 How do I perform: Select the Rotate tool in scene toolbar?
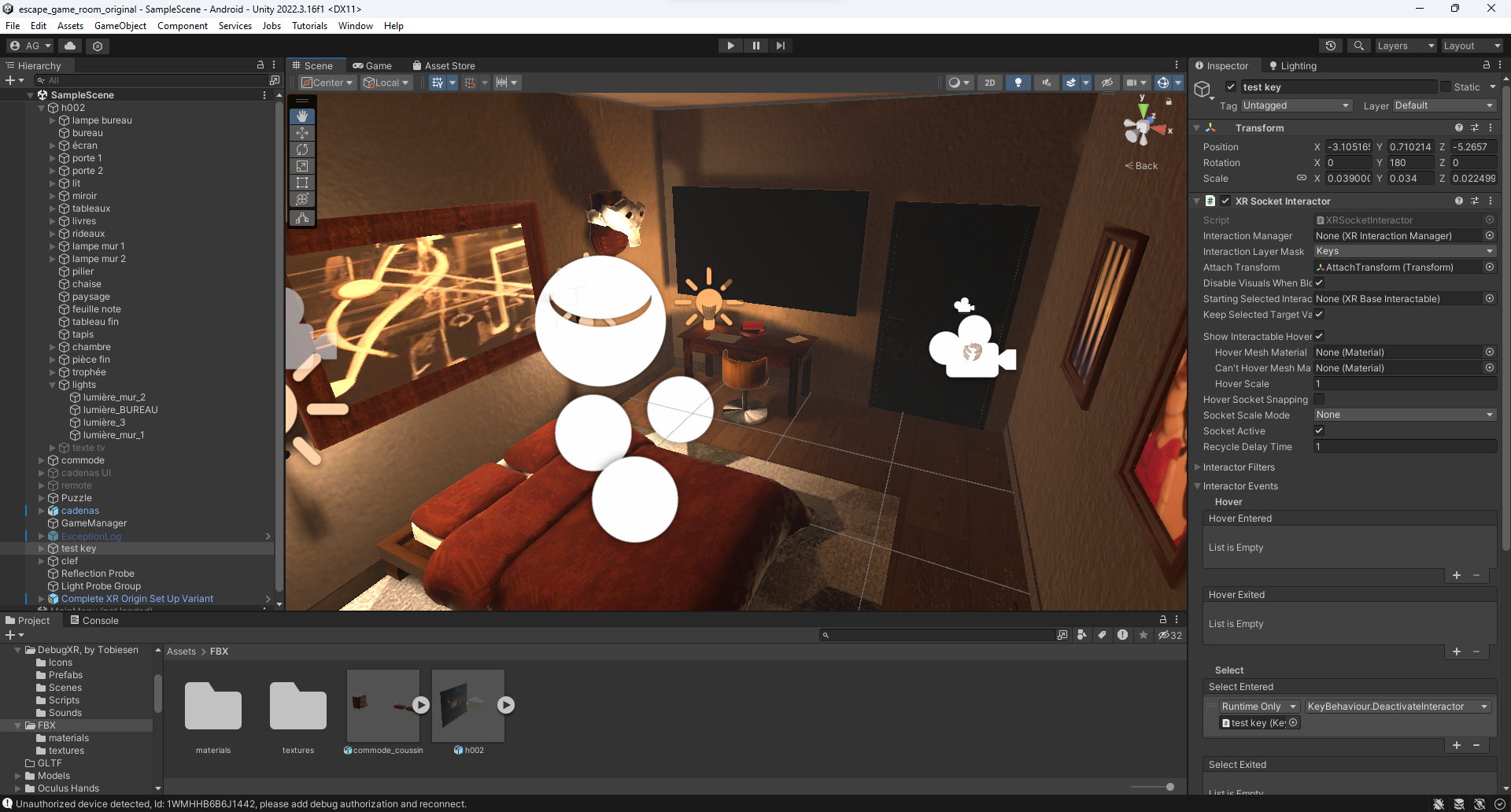[302, 149]
